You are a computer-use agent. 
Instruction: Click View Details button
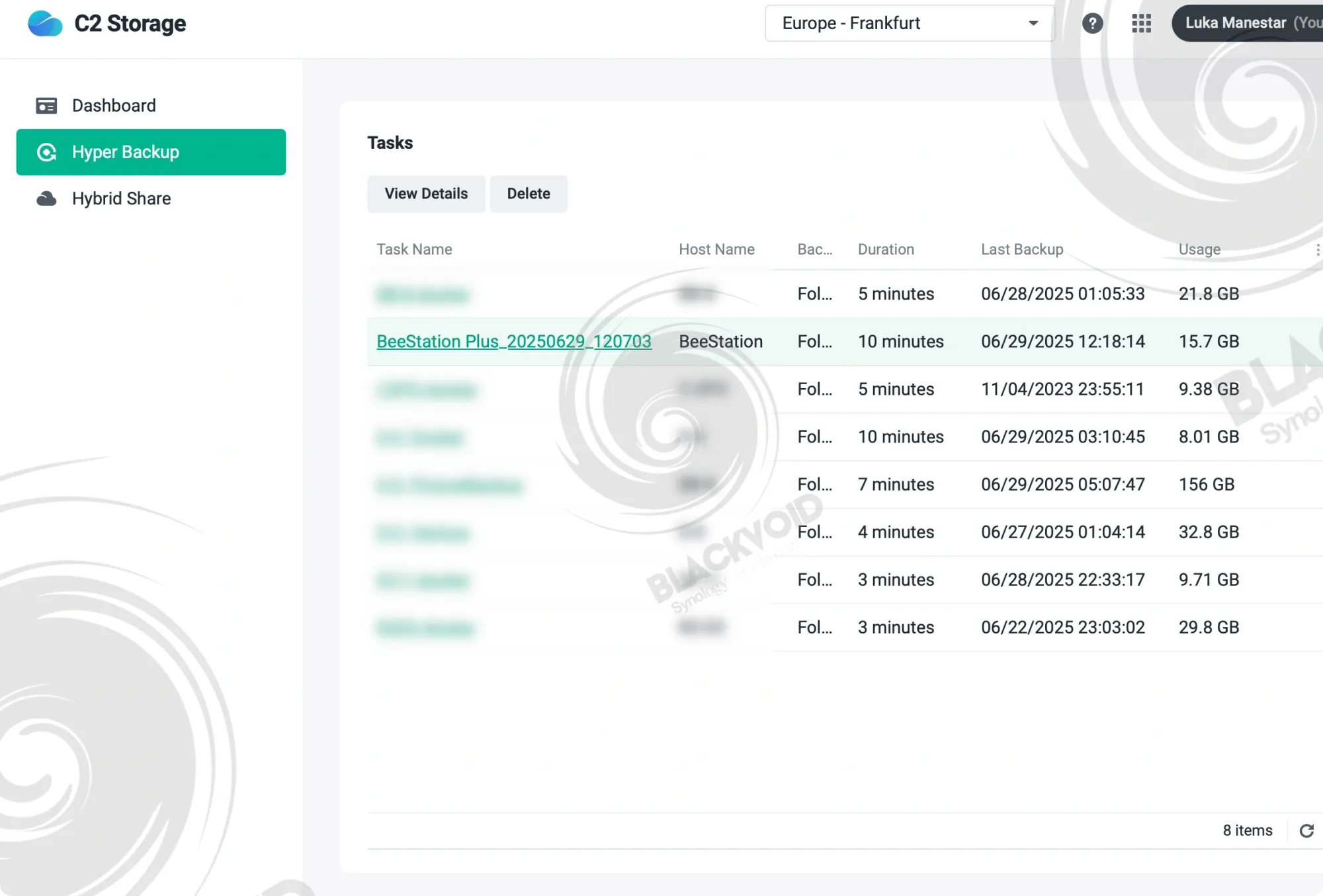pos(426,194)
